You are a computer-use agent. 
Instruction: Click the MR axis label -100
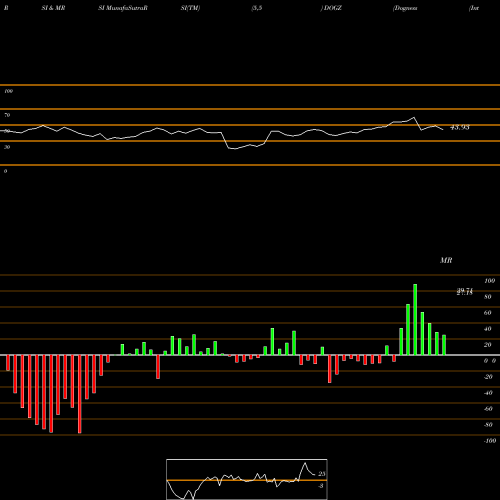coord(490,441)
